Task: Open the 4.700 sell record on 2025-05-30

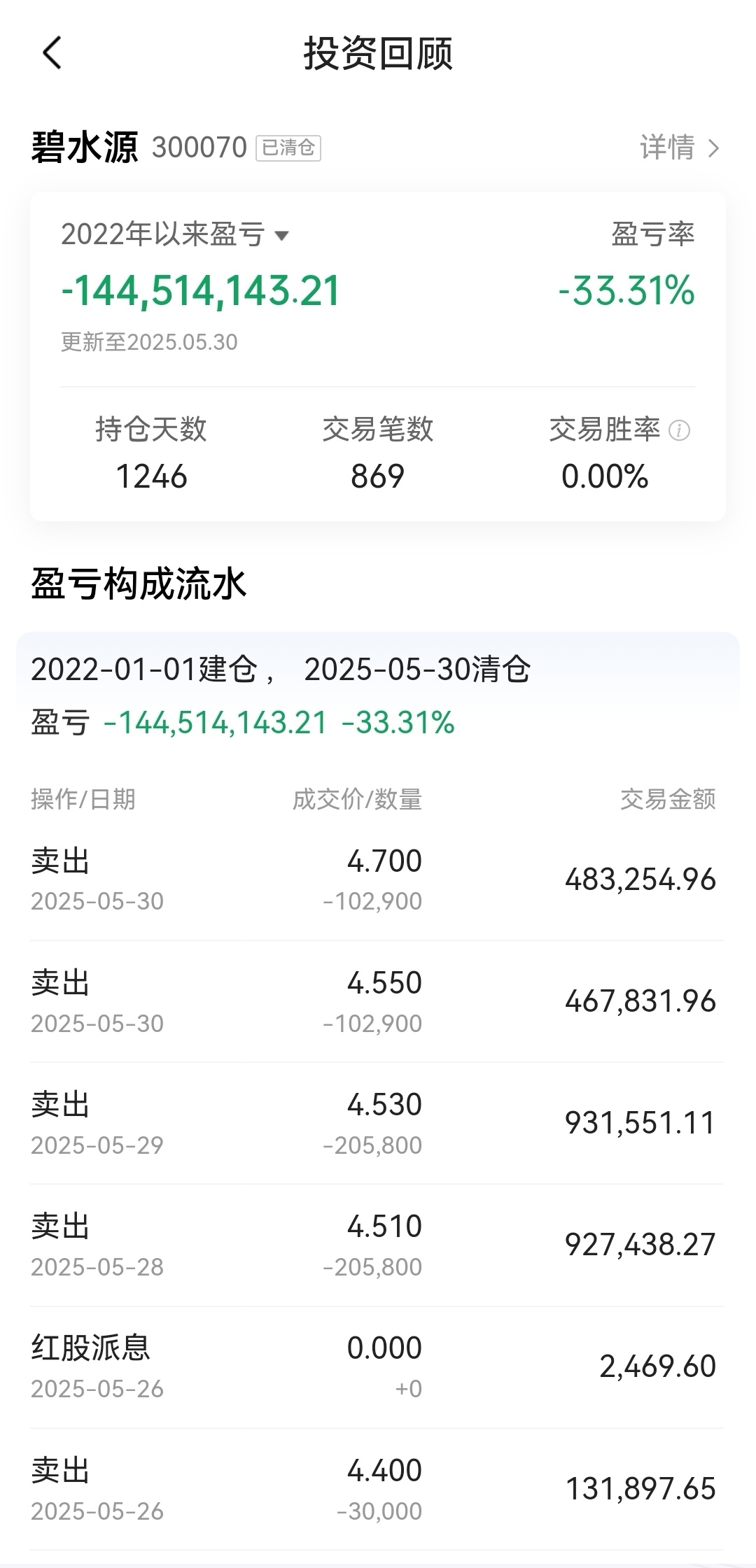Action: pos(377,880)
